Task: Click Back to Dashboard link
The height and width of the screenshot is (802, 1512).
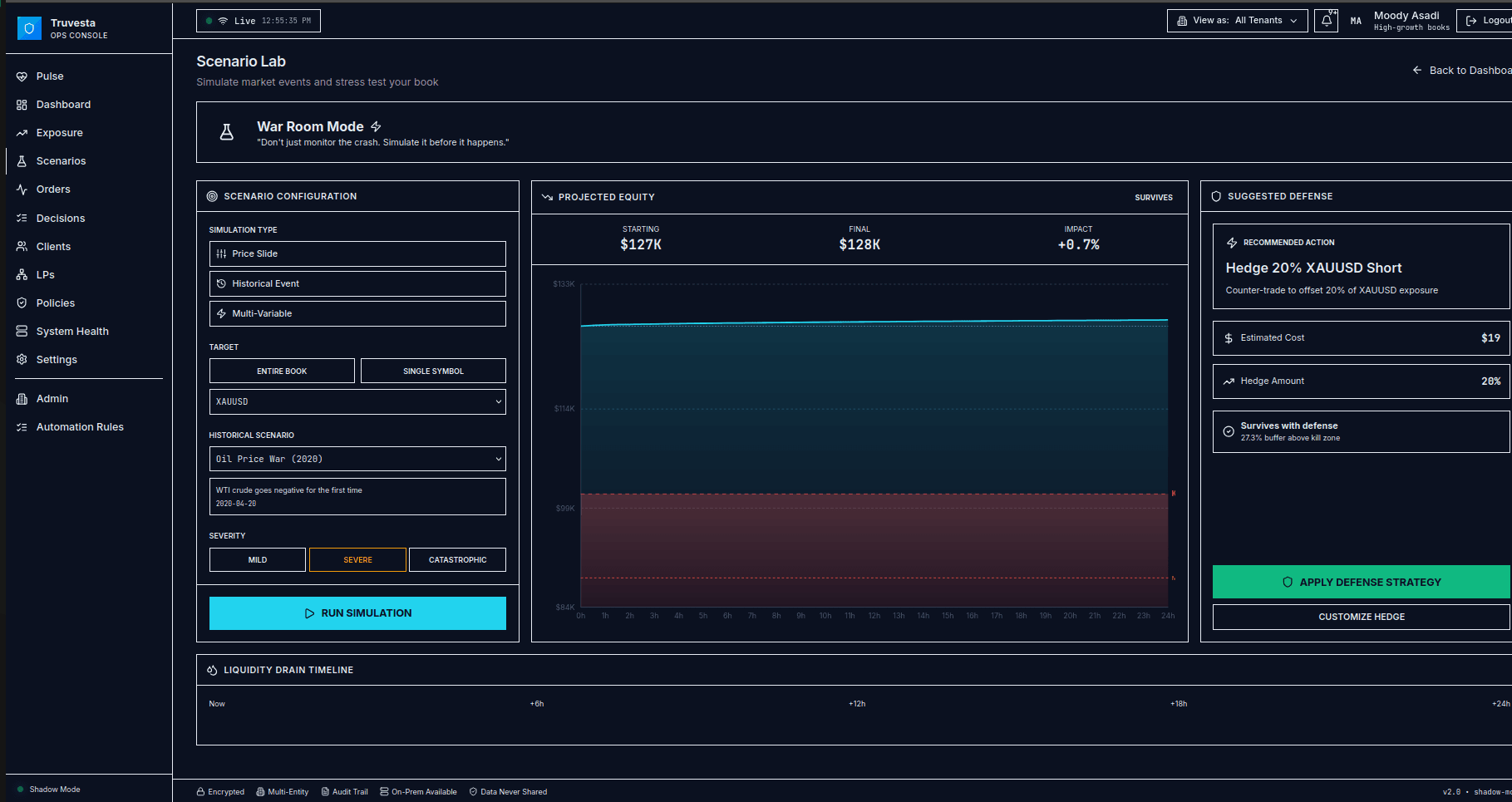Action: point(1462,71)
